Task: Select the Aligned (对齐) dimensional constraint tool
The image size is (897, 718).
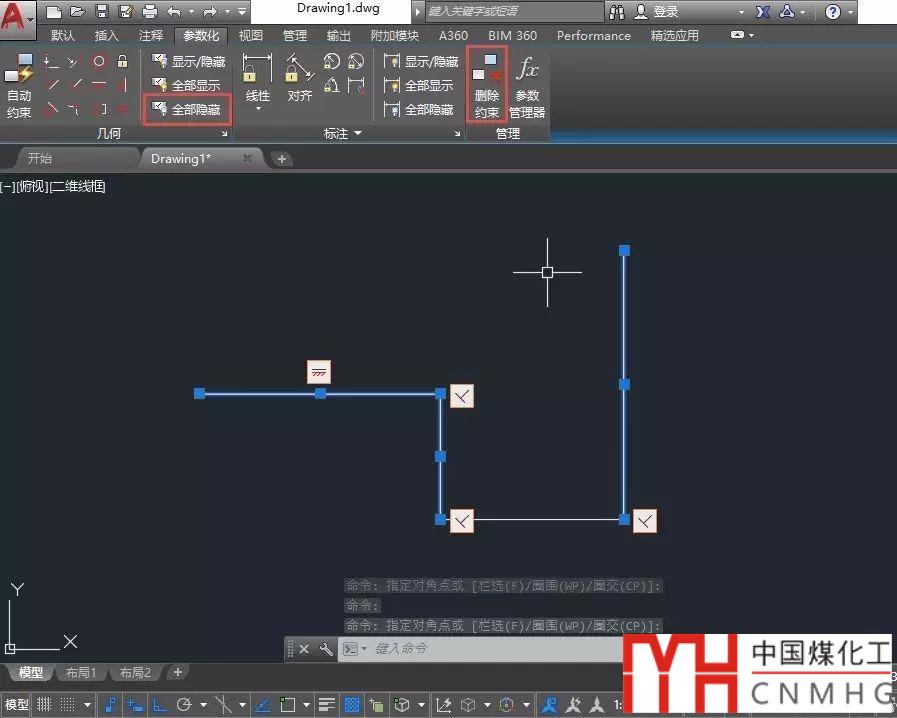Action: (300, 80)
